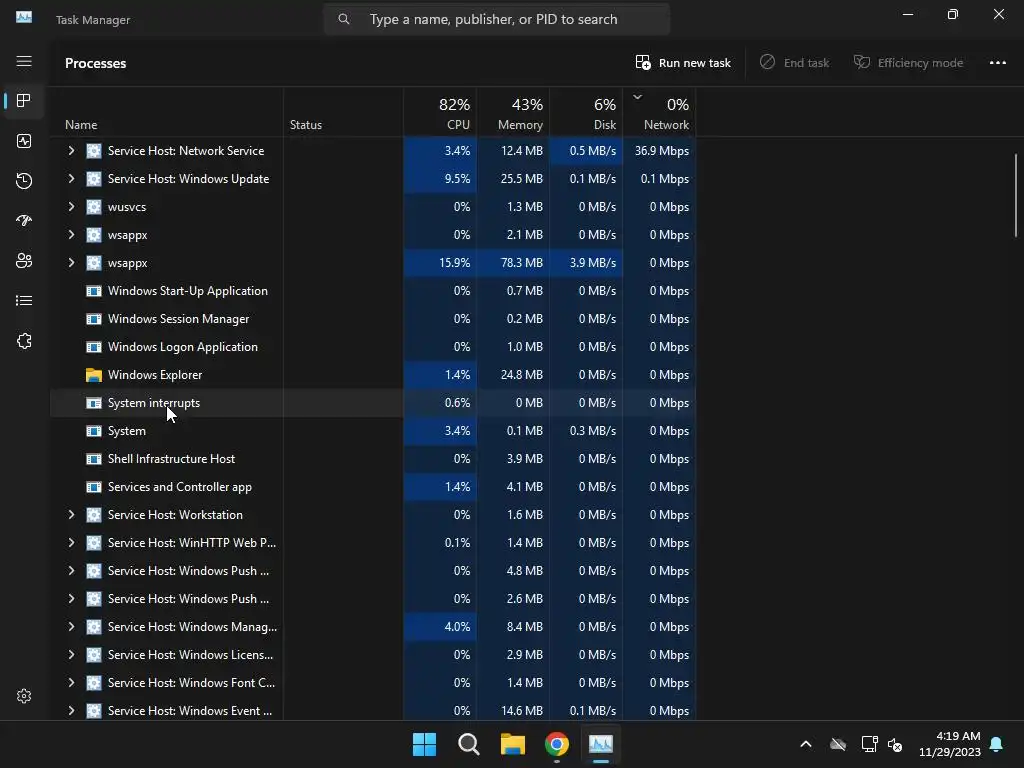
Task: Click the process list vertical scrollbar thumb
Action: pos(1016,195)
